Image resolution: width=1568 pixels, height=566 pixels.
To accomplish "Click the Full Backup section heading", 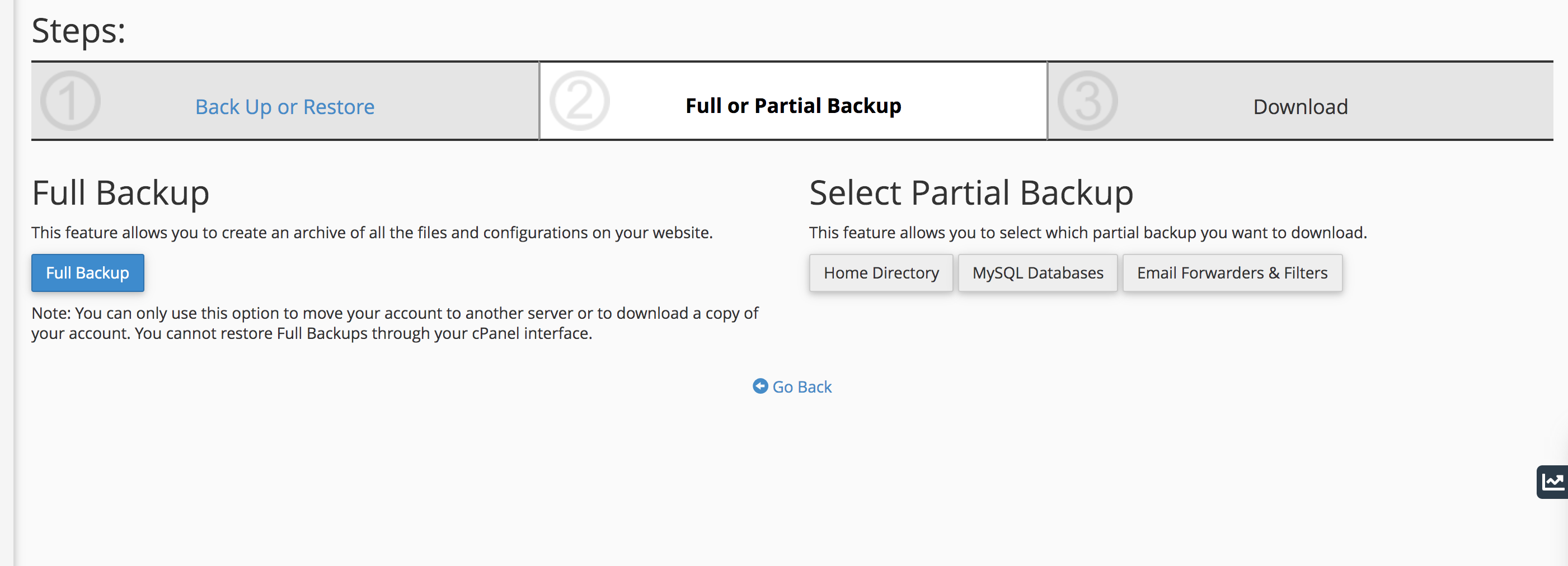I will 120,193.
